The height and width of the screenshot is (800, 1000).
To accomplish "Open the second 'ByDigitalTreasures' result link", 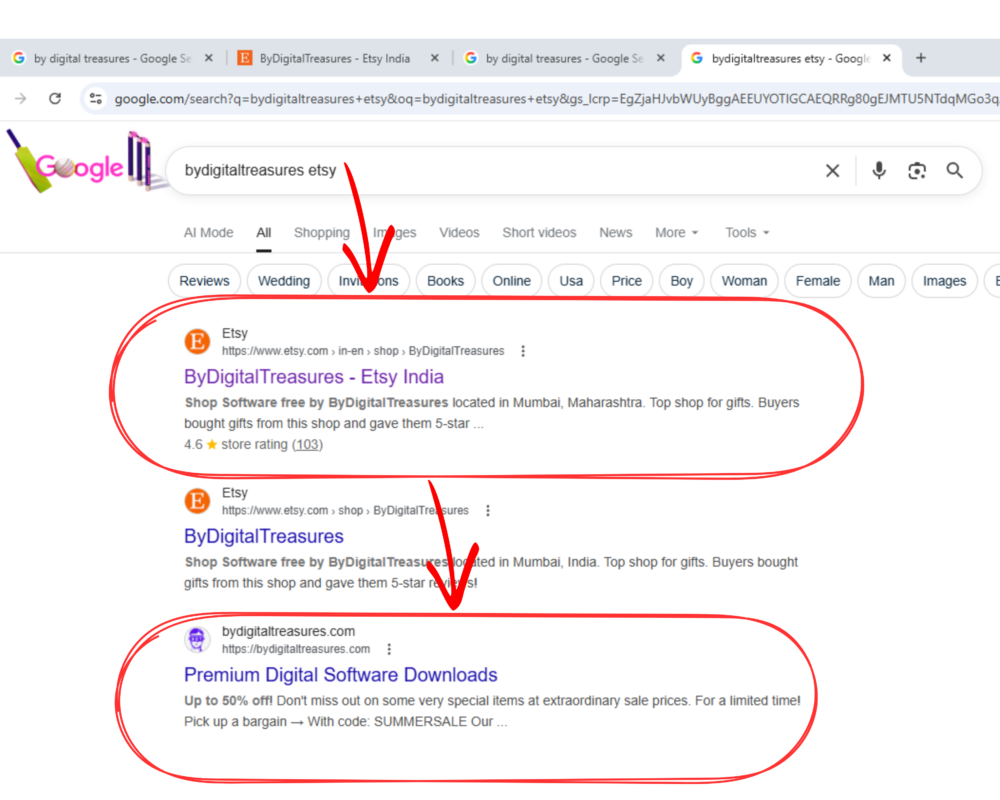I will pos(263,537).
